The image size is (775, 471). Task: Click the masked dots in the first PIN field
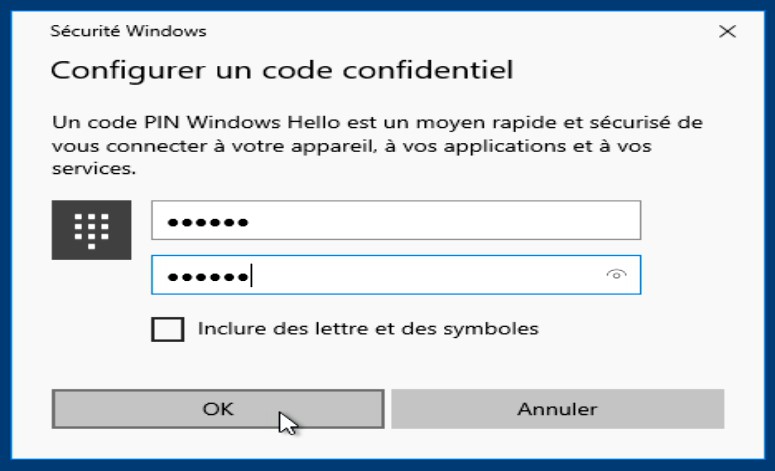tap(208, 221)
